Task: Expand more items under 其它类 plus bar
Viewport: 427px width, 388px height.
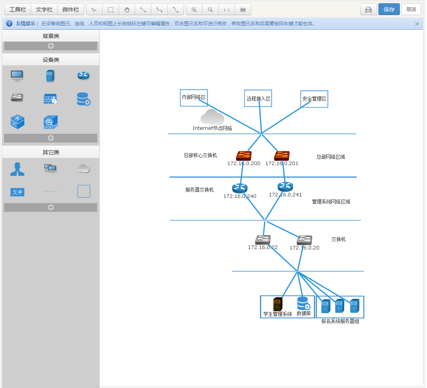Action: tap(51, 207)
